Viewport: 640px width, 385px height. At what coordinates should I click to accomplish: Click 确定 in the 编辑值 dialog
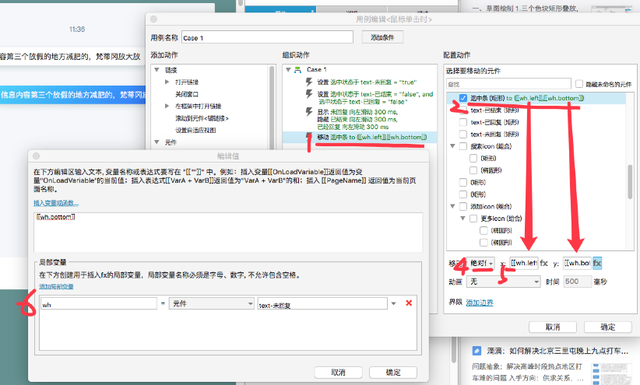point(393,372)
